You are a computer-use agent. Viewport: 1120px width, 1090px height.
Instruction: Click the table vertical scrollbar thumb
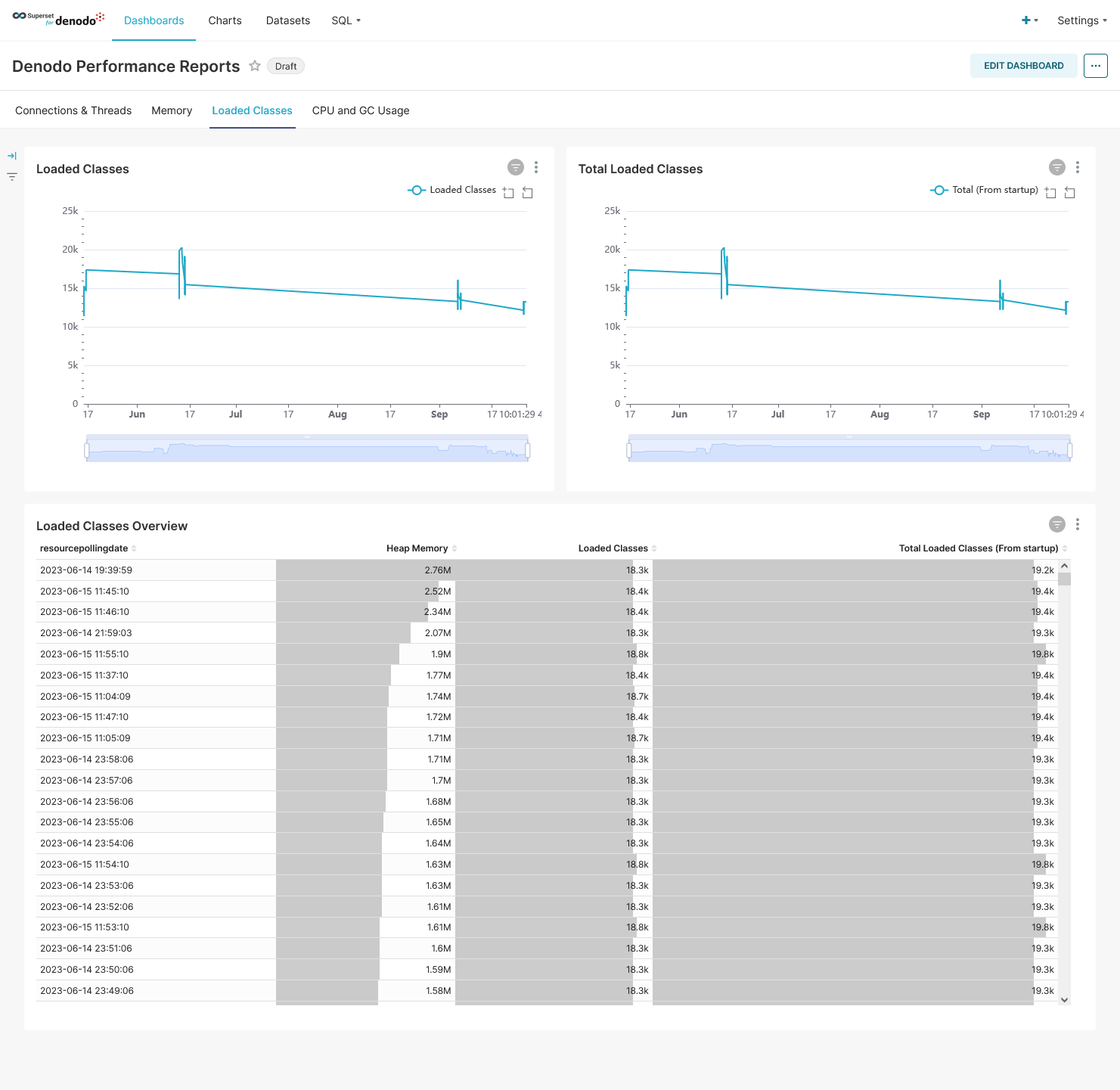pyautogui.click(x=1065, y=579)
